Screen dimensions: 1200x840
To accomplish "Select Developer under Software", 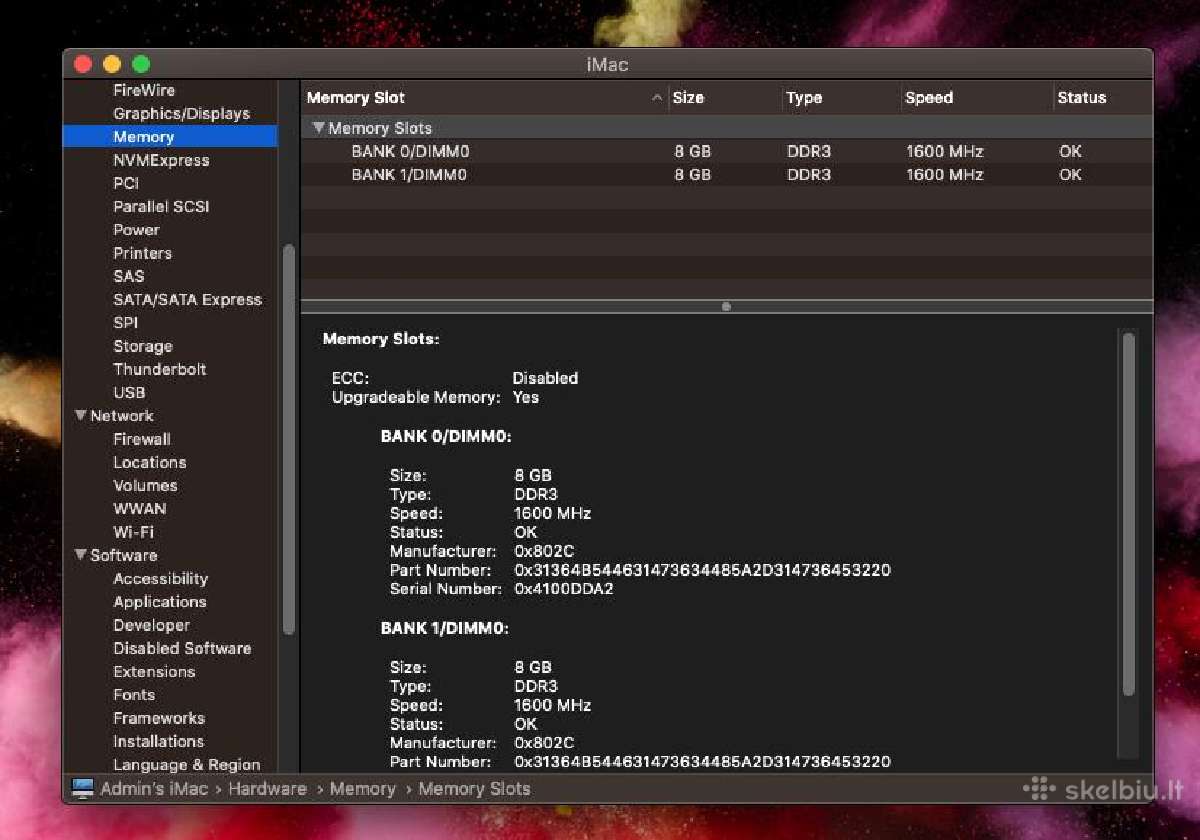I will (x=151, y=625).
